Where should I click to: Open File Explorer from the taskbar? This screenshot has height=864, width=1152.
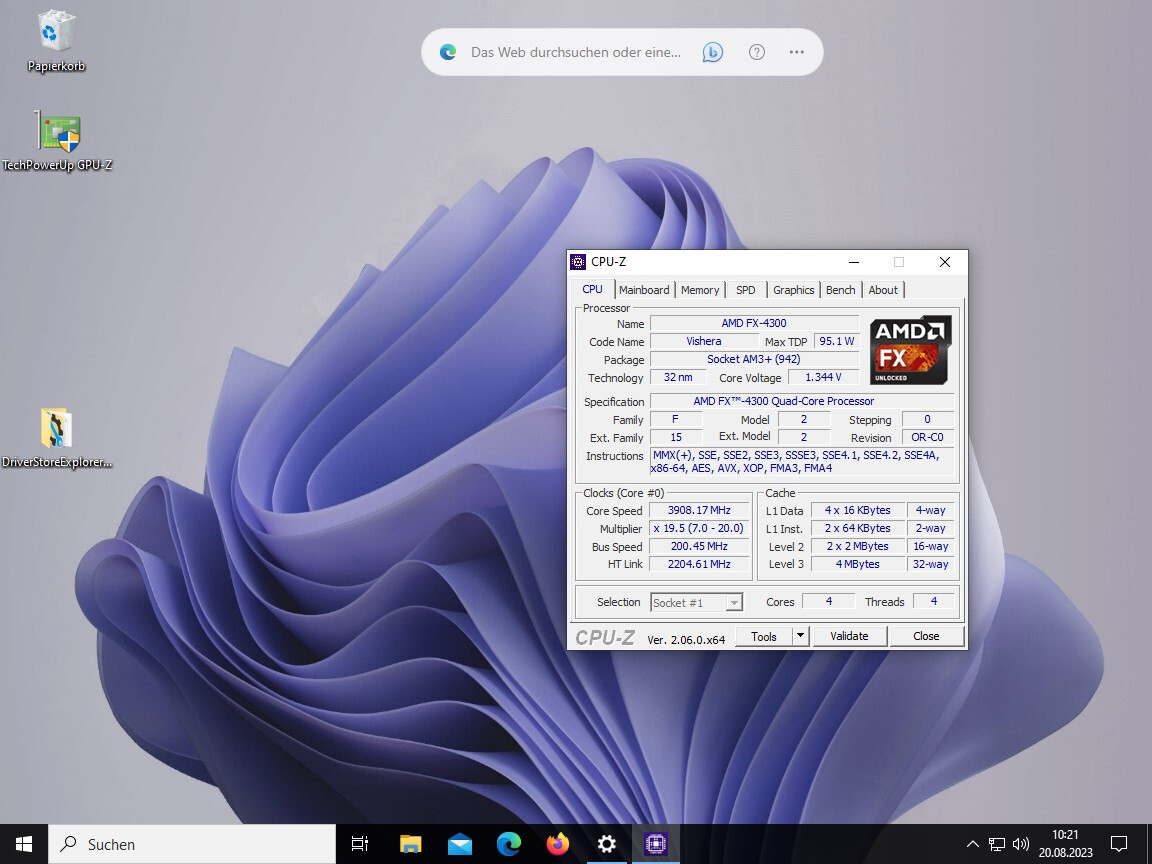[410, 844]
